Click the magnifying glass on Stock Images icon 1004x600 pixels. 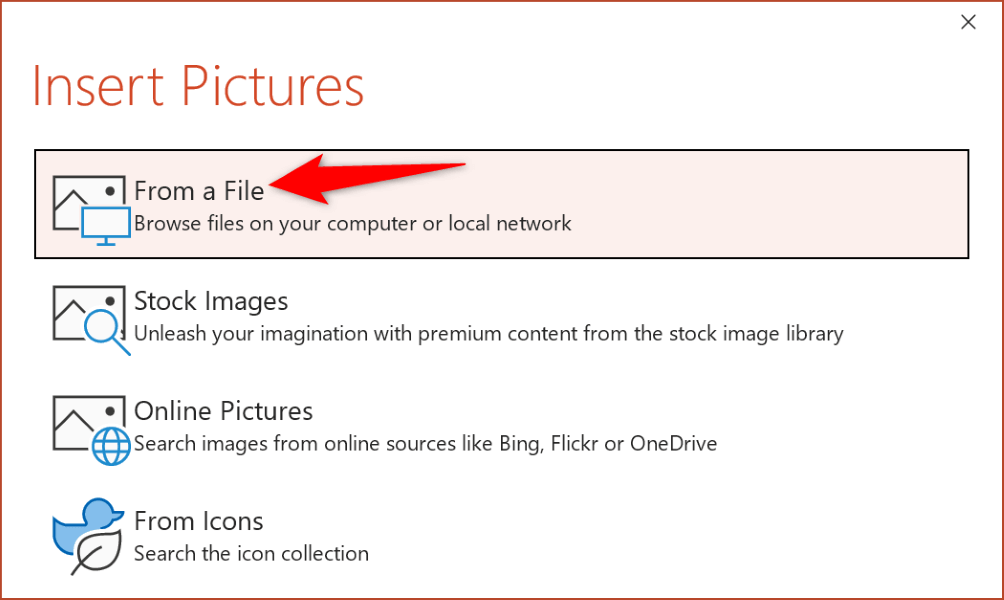pos(107,334)
